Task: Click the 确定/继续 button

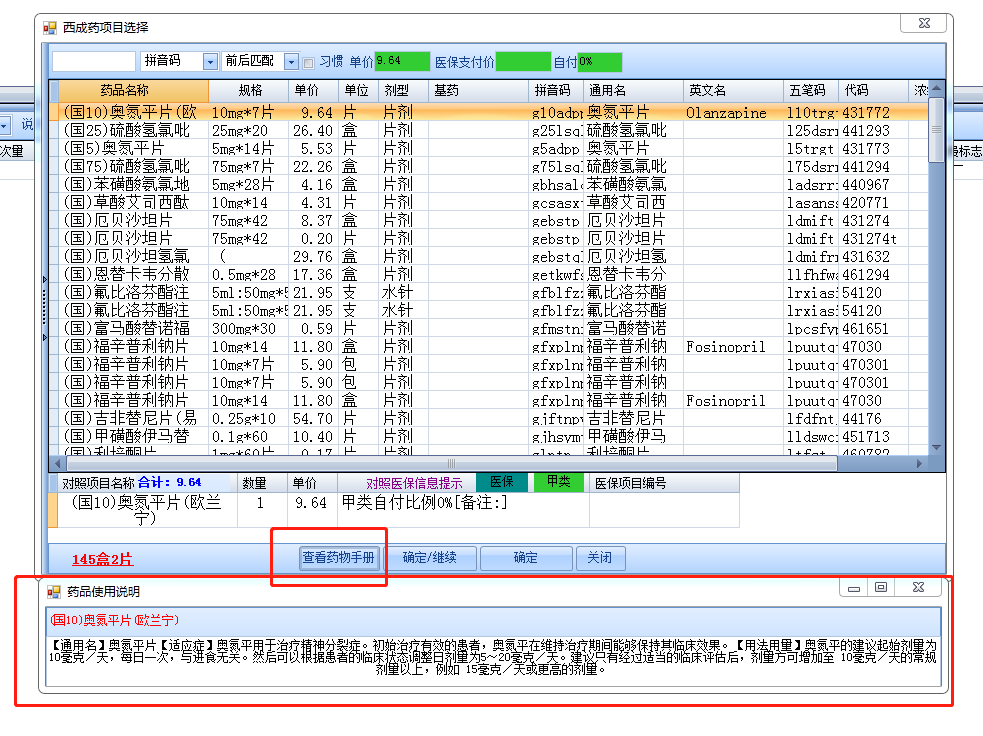Action: (430, 557)
